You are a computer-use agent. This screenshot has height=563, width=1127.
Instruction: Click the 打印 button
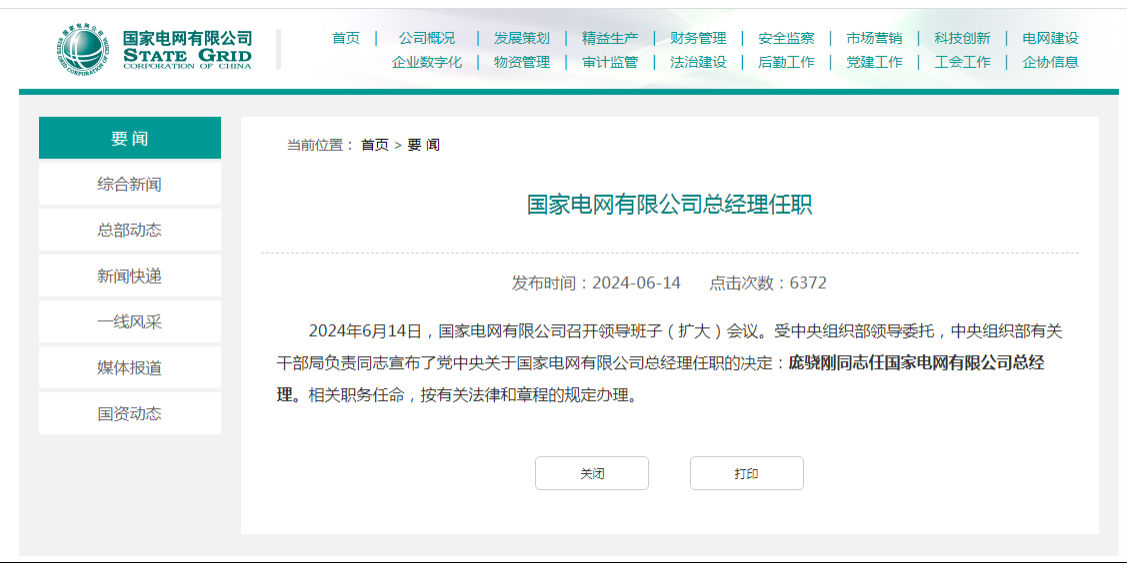click(747, 473)
